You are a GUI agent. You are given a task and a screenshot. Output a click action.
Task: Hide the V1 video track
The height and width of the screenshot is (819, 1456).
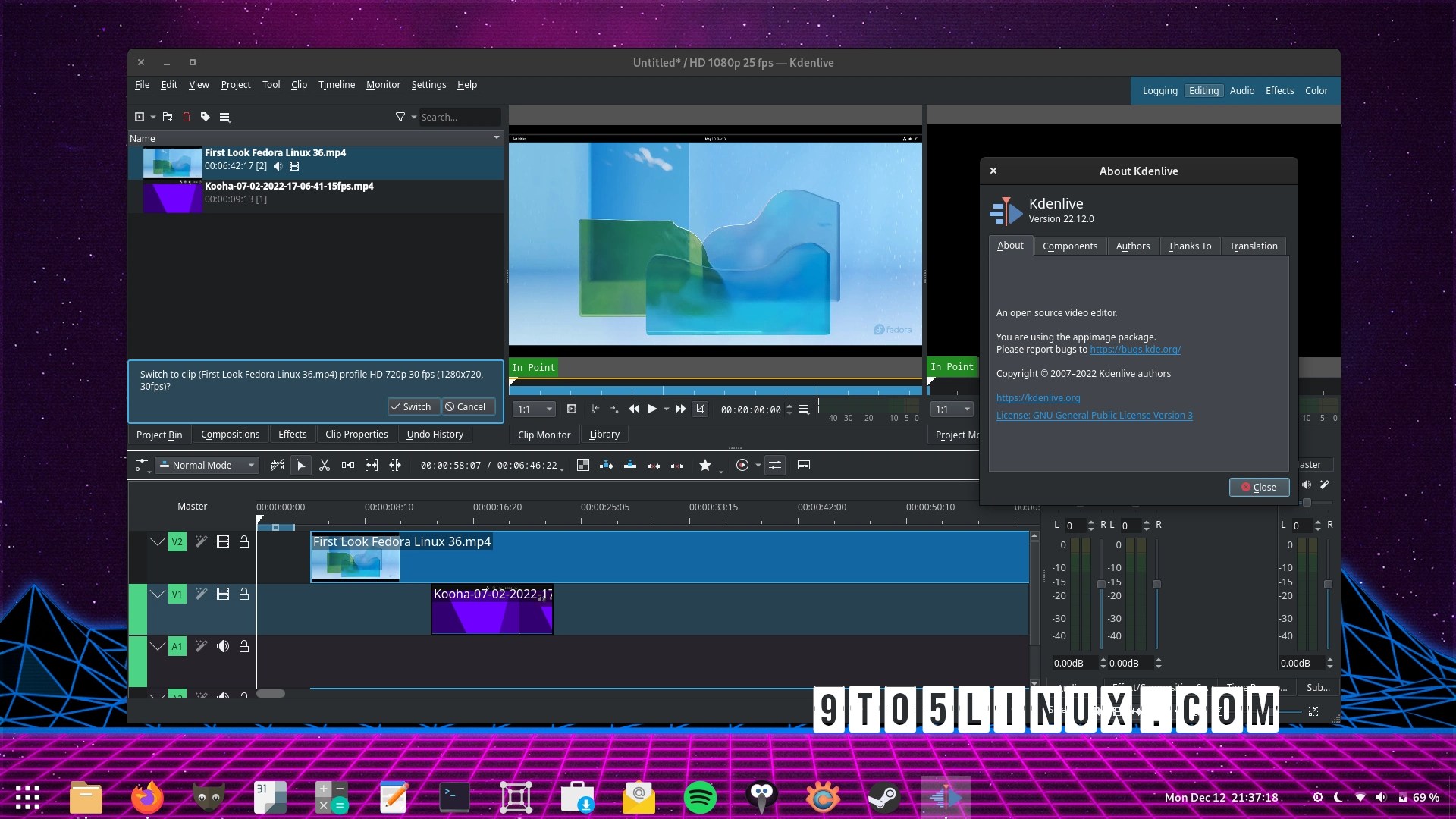pyautogui.click(x=222, y=594)
